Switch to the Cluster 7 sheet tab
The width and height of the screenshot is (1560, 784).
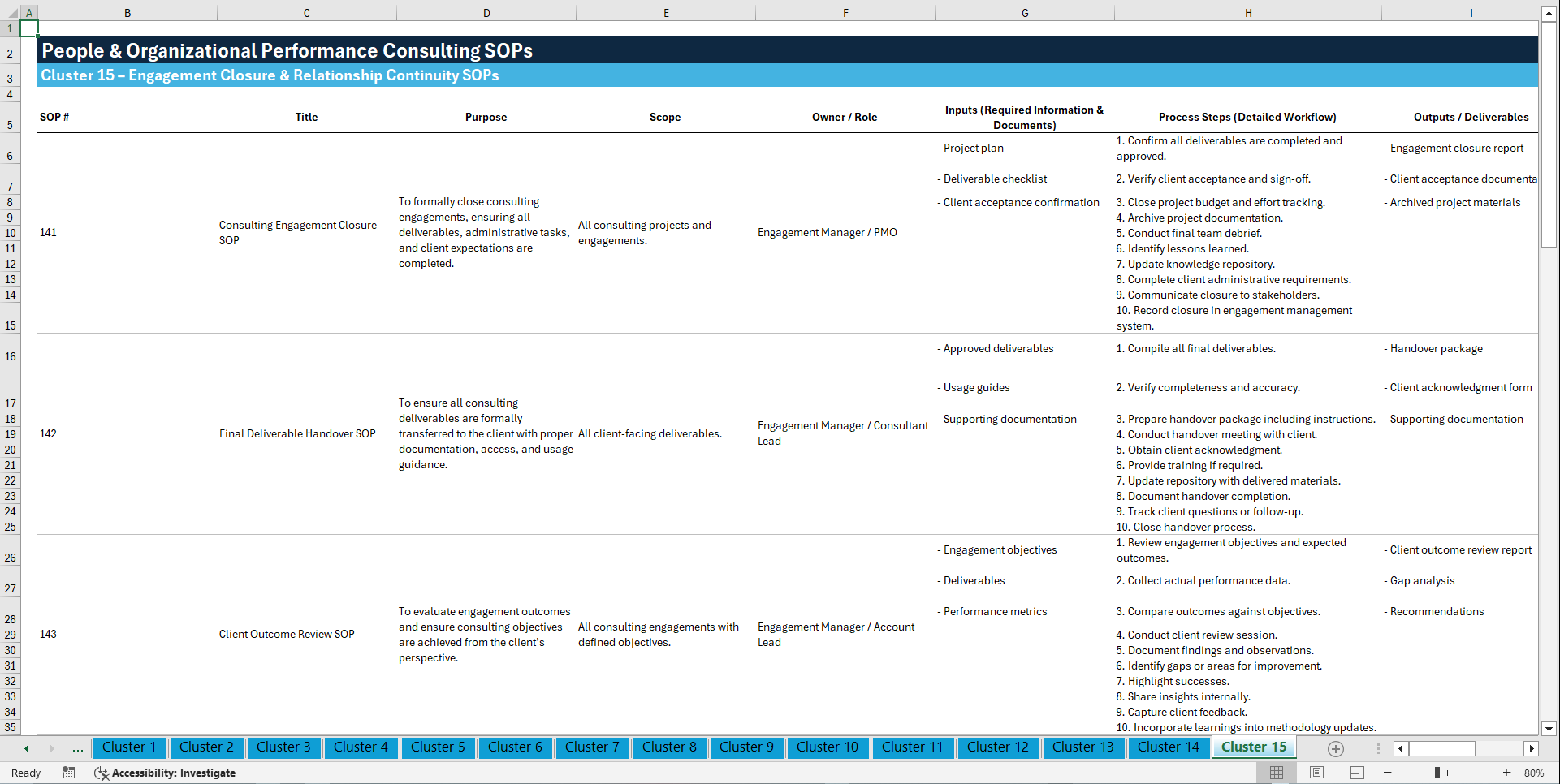point(592,747)
